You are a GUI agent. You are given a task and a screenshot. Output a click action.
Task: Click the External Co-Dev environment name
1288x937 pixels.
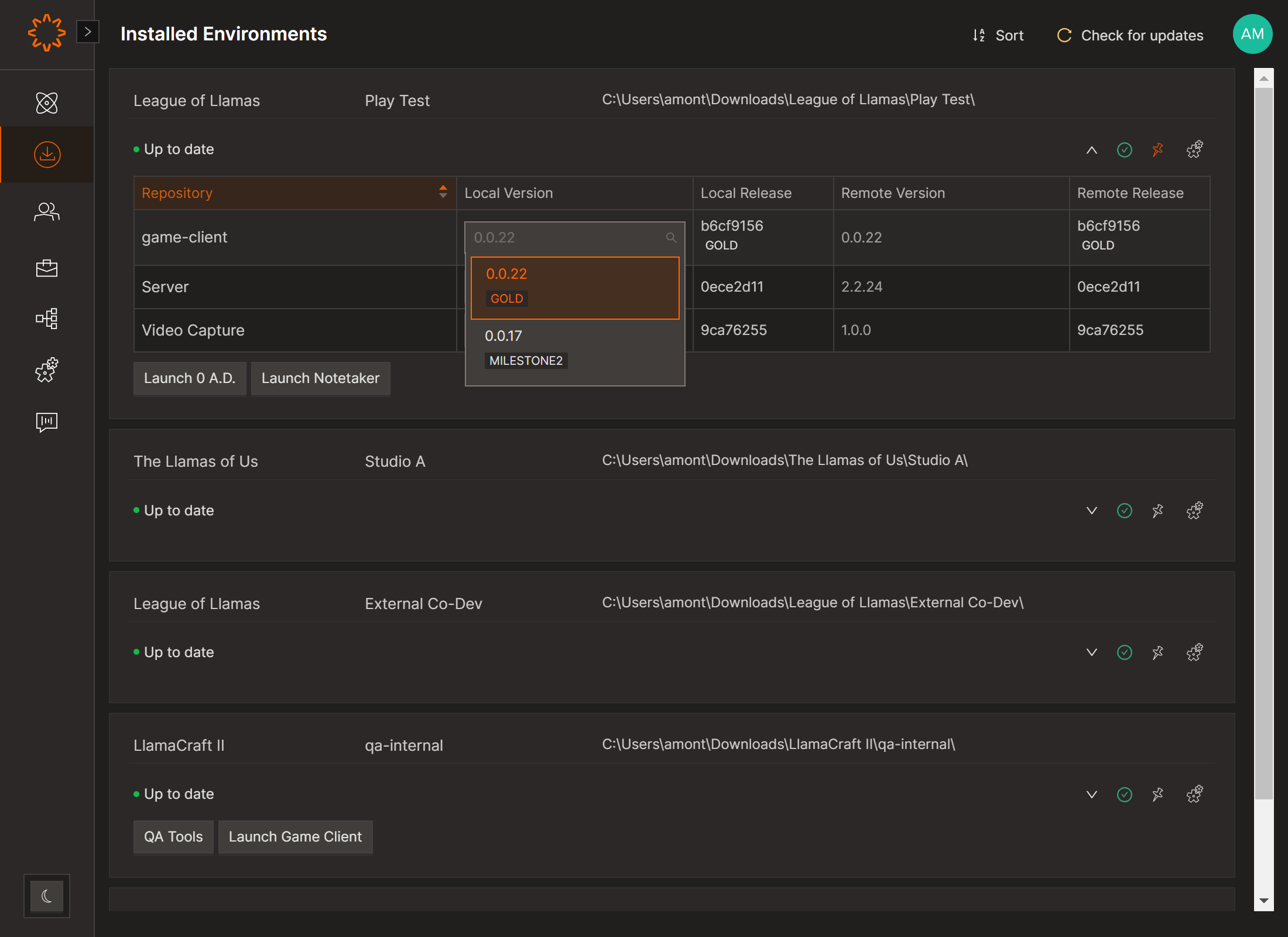(x=423, y=604)
